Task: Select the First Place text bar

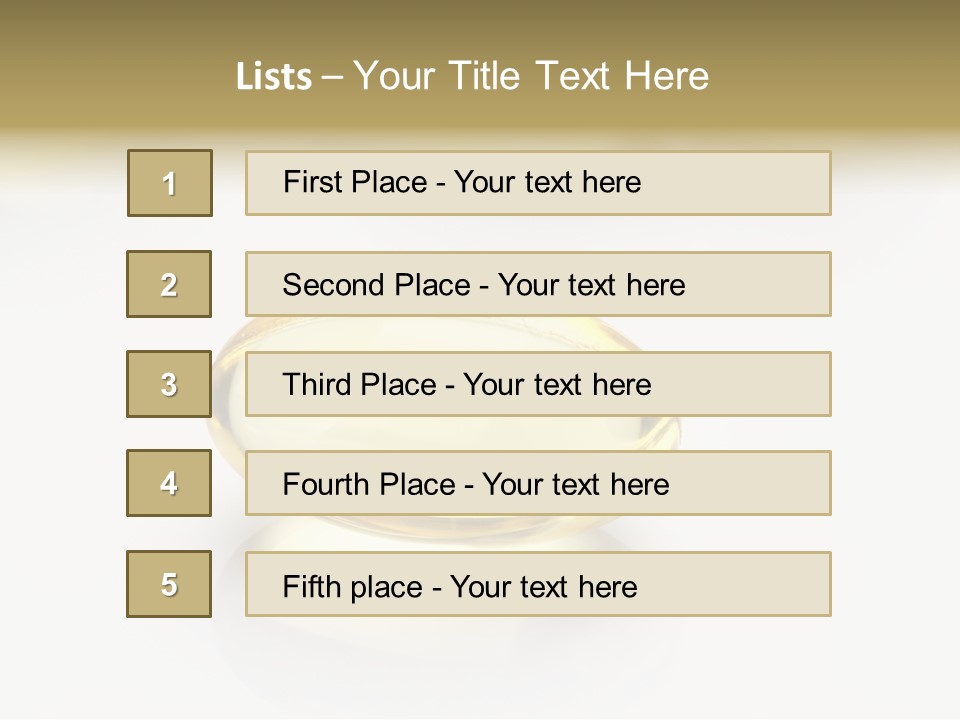Action: click(x=538, y=183)
